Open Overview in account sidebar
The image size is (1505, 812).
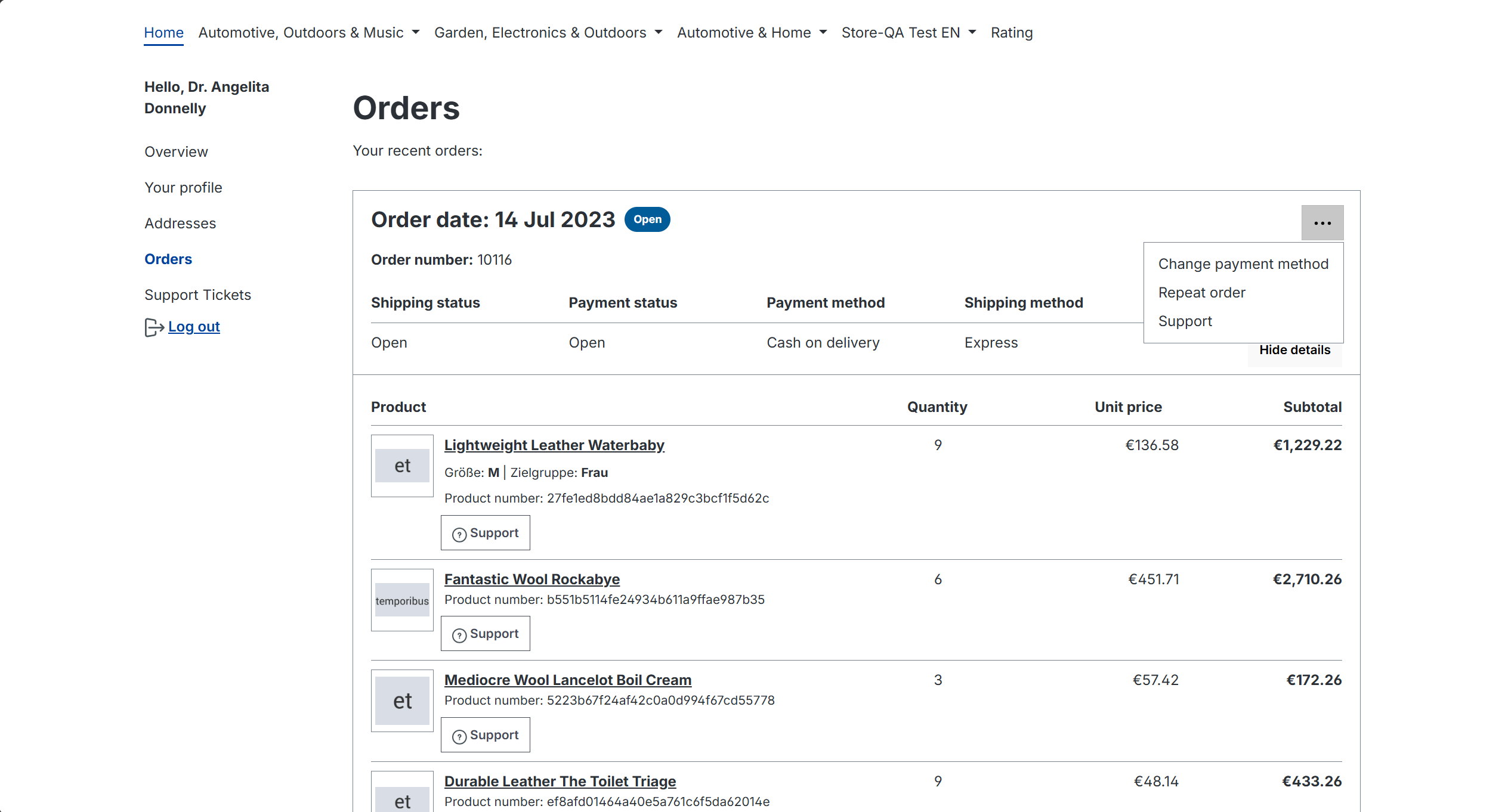click(176, 152)
